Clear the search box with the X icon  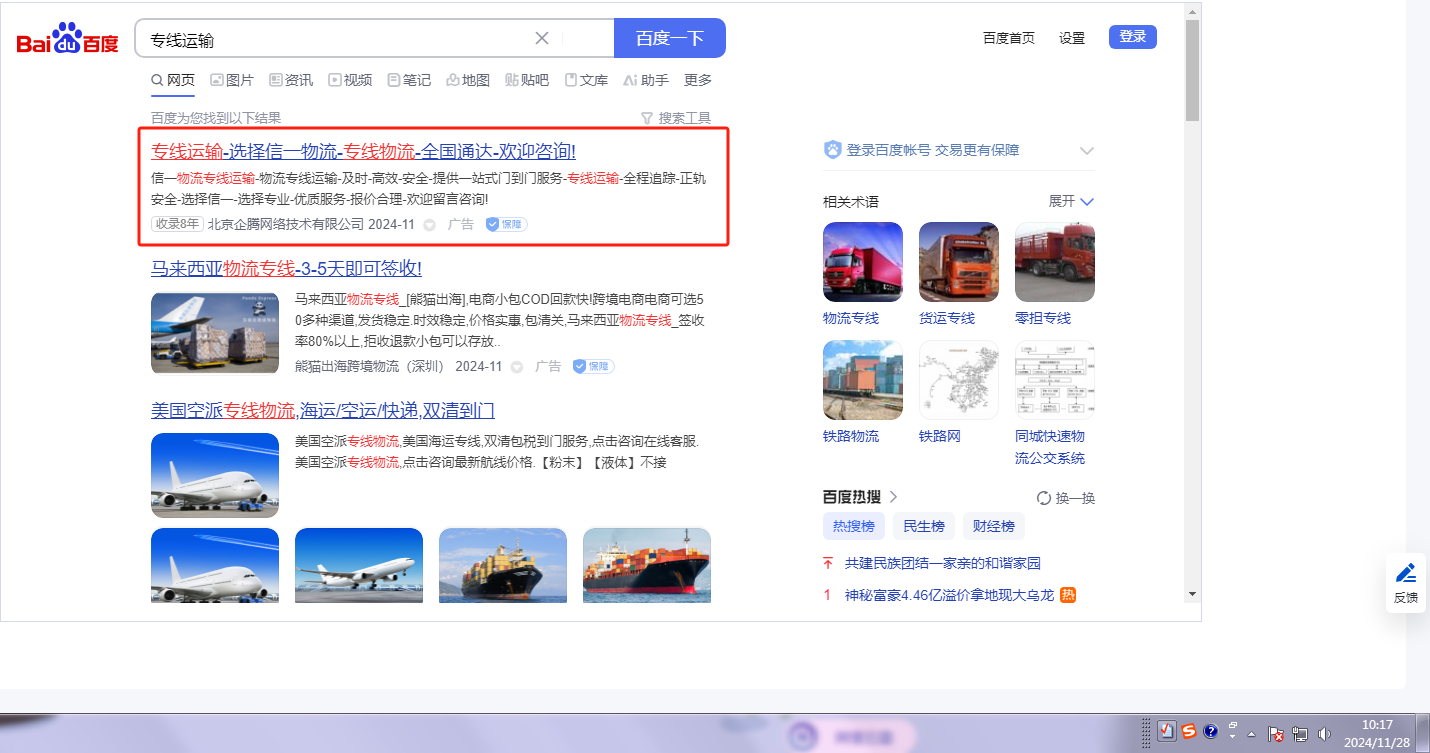(x=542, y=38)
